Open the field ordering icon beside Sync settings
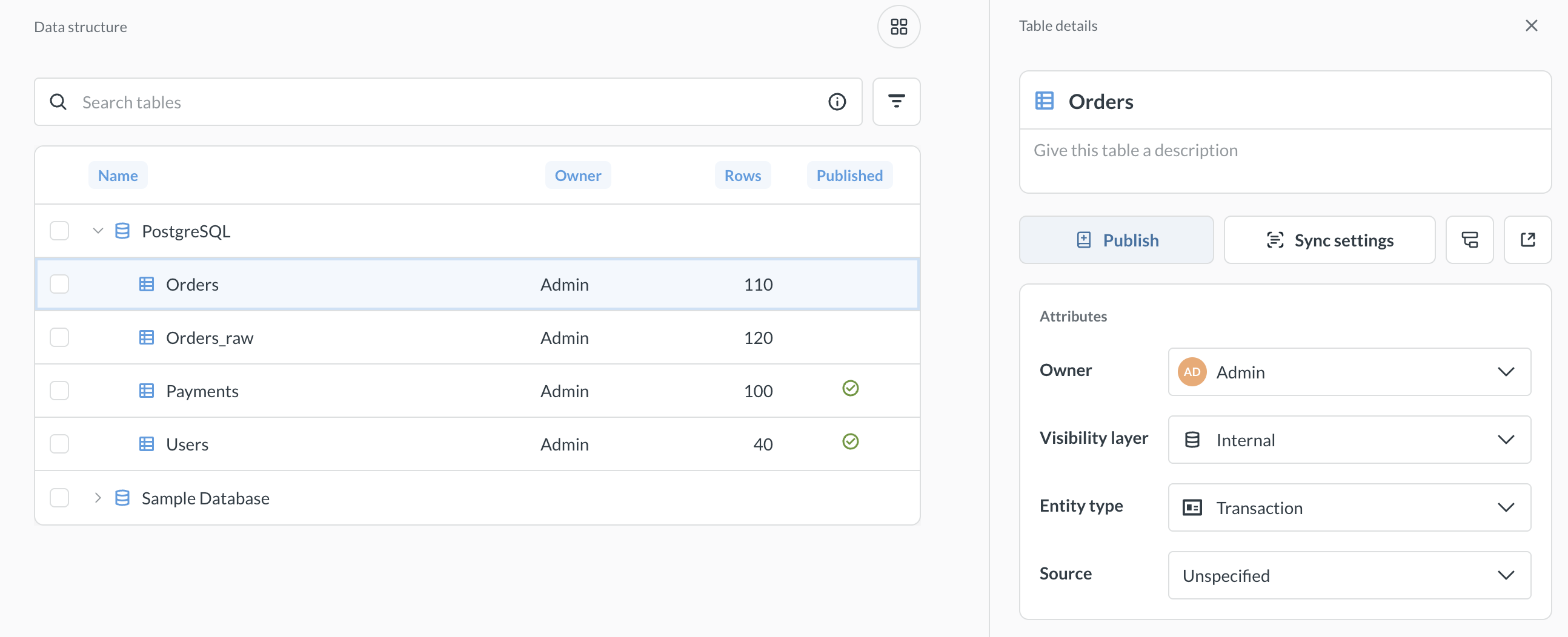The height and width of the screenshot is (637, 1568). (1469, 240)
